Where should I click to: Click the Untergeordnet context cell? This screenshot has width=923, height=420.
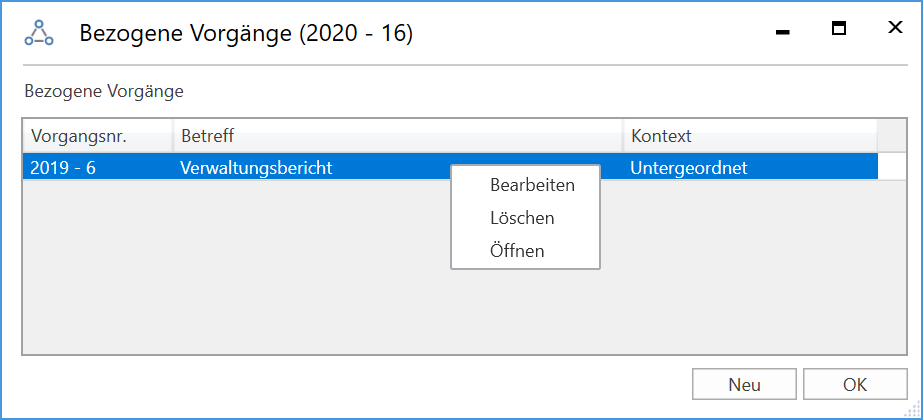coord(689,168)
